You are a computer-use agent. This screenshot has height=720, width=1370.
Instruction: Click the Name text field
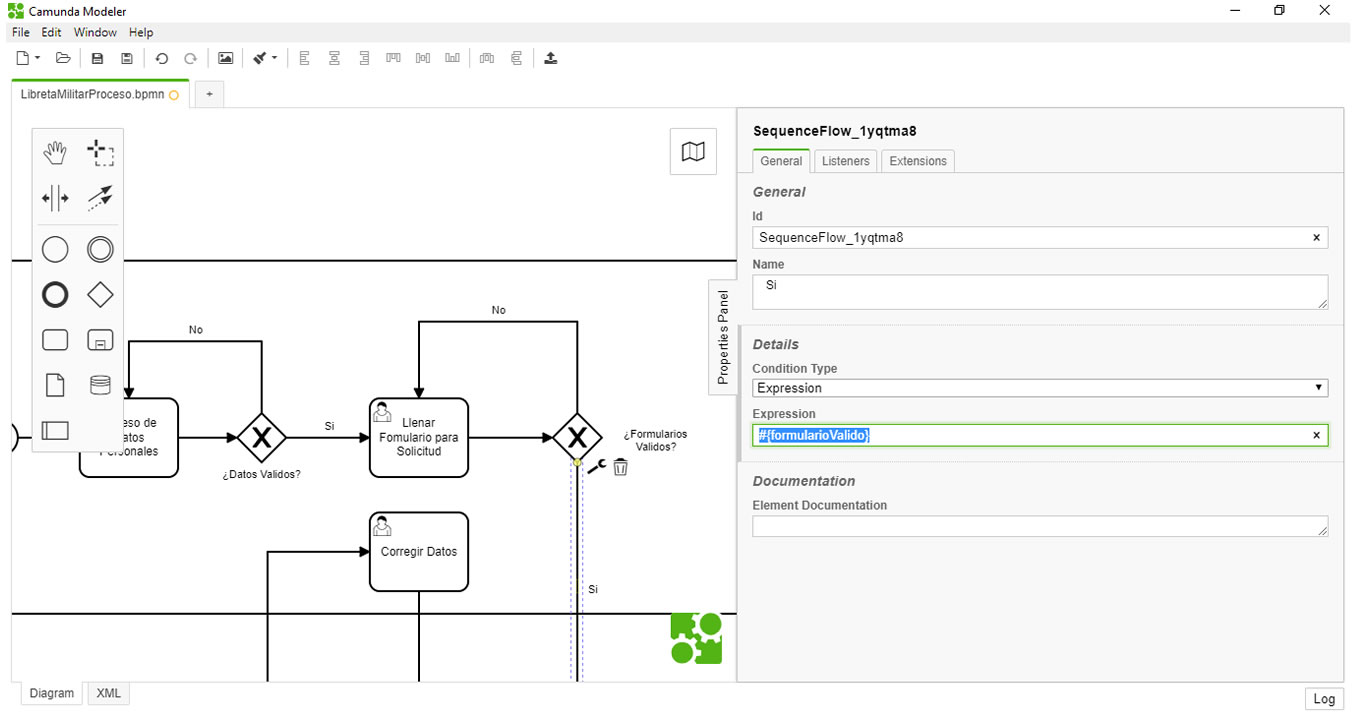pos(1040,292)
